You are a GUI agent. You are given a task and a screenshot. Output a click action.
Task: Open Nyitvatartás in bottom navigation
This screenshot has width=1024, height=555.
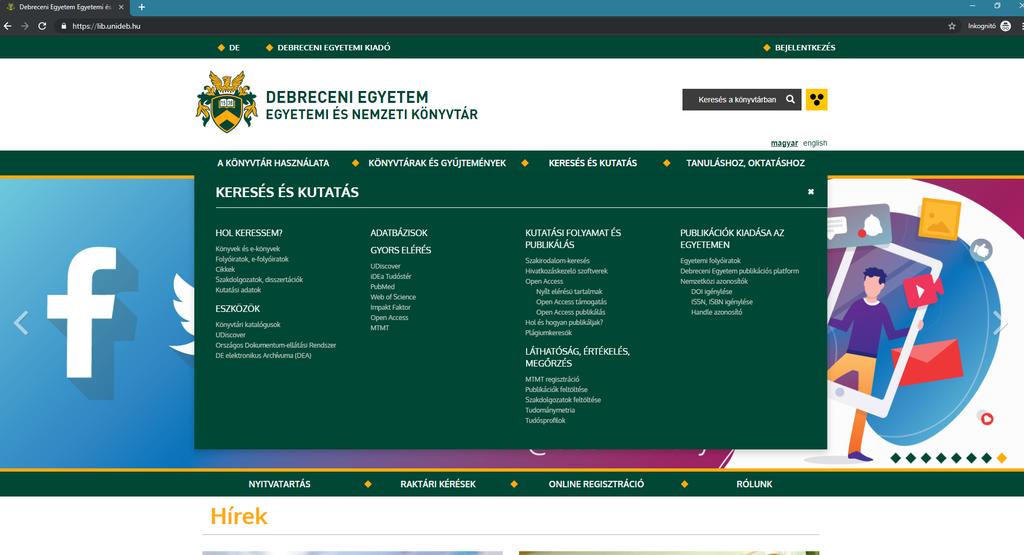pyautogui.click(x=280, y=484)
